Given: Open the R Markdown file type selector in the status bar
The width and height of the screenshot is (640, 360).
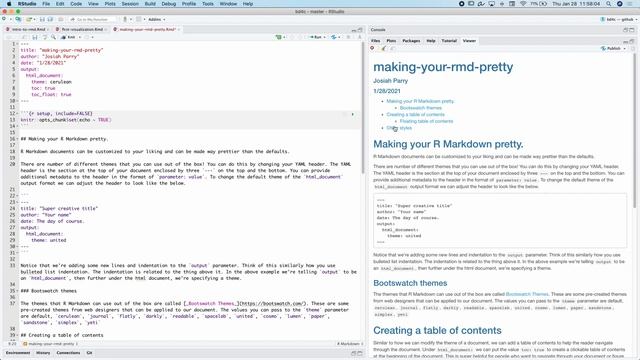Looking at the screenshot, I should click(x=349, y=344).
